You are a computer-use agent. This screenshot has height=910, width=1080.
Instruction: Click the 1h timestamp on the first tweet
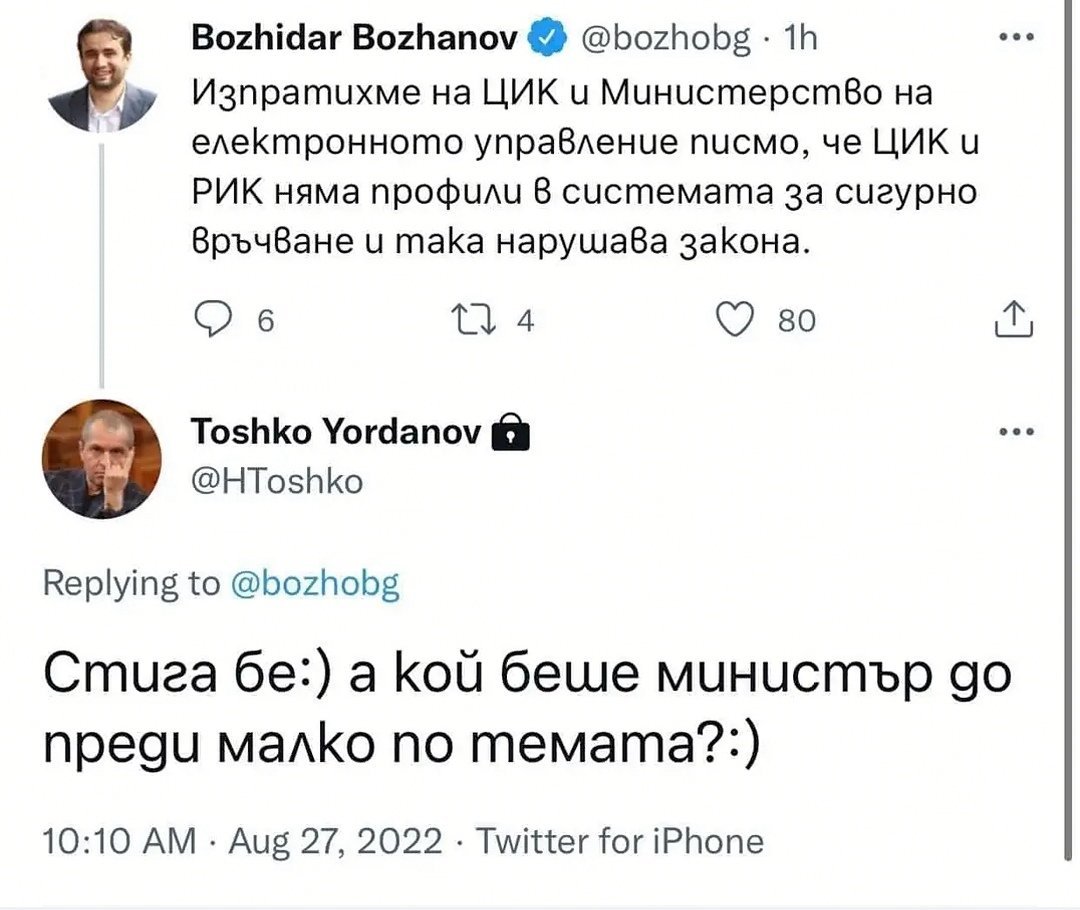pyautogui.click(x=799, y=40)
